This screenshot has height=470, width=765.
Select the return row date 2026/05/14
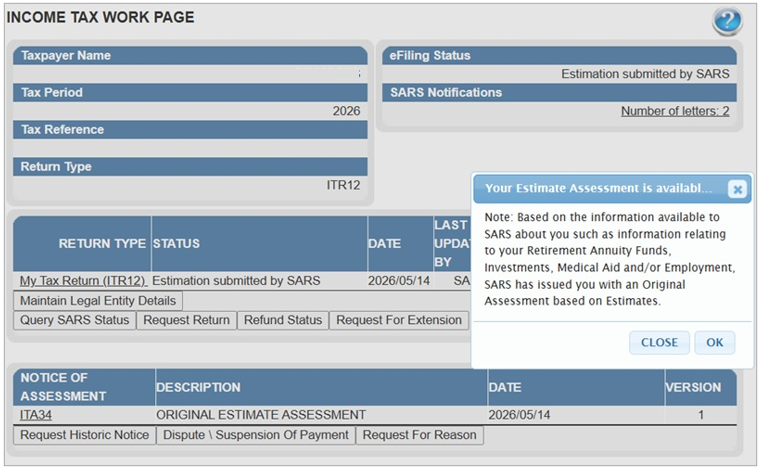[399, 281]
